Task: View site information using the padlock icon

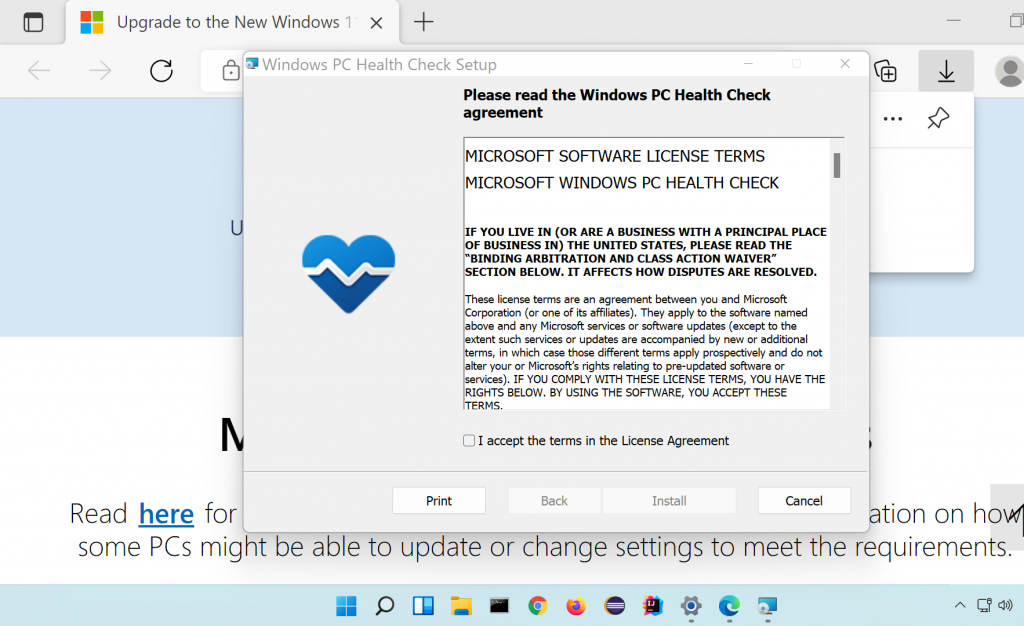Action: click(230, 71)
